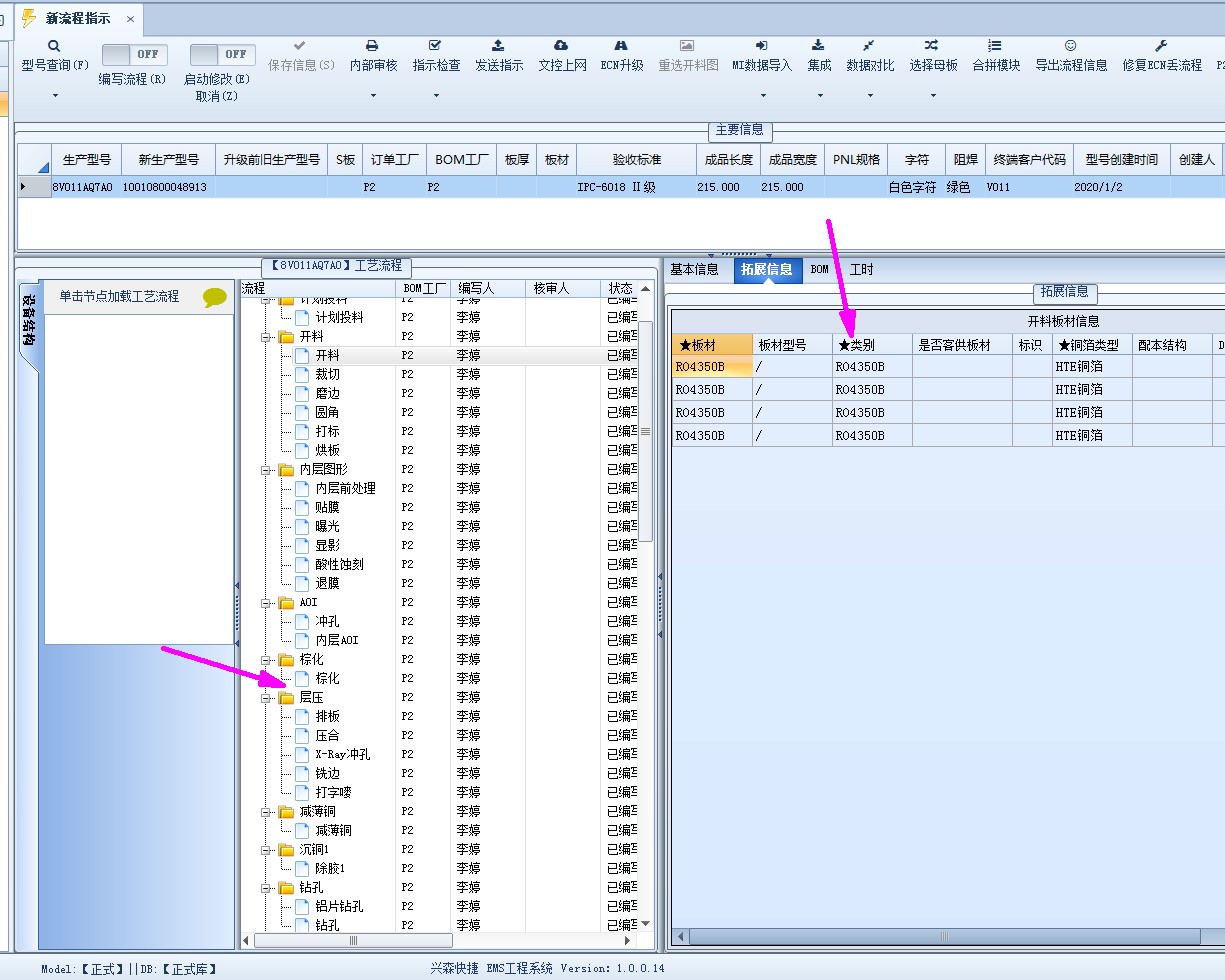Switch to the BOM tab
The width and height of the screenshot is (1225, 980).
820,270
